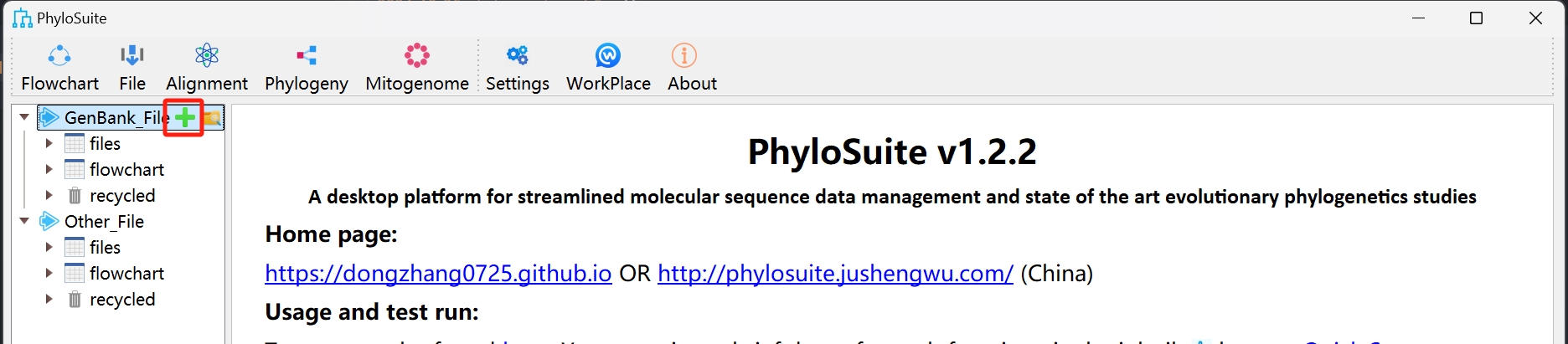Open the Settings gear menu

pos(517,68)
